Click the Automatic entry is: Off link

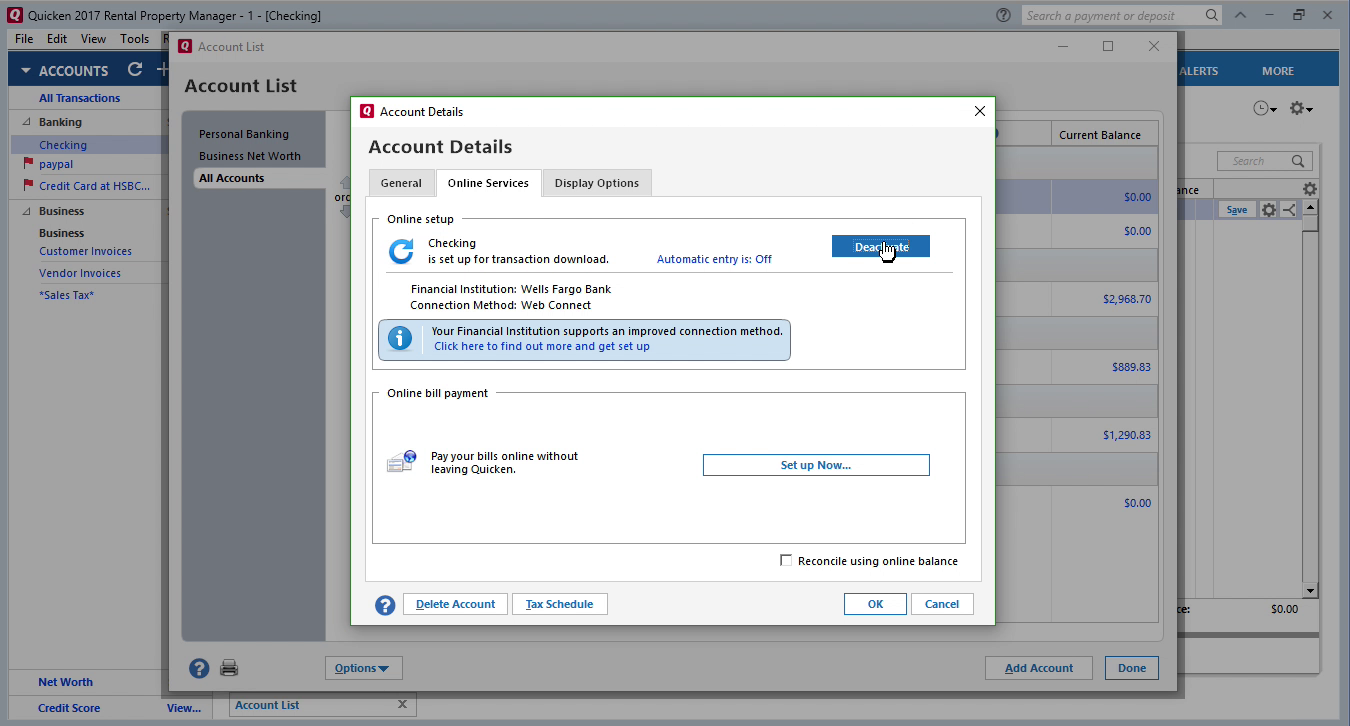714,259
